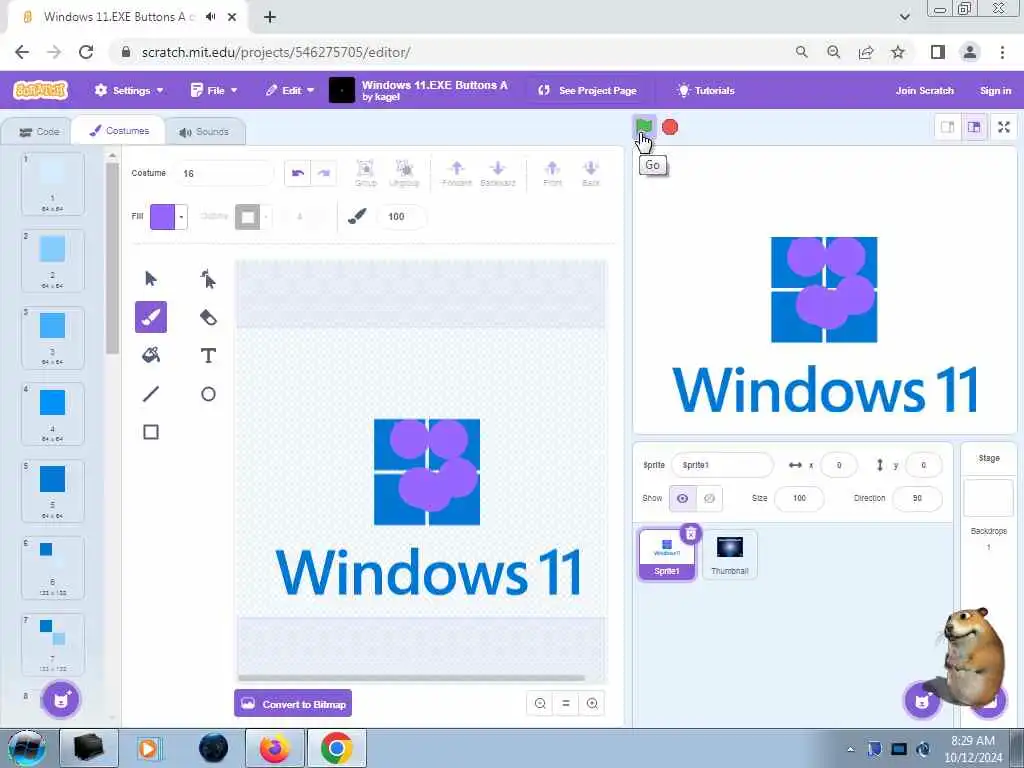Viewport: 1024px width, 768px height.
Task: Click the Outline color swatch
Action: pyautogui.click(x=248, y=217)
